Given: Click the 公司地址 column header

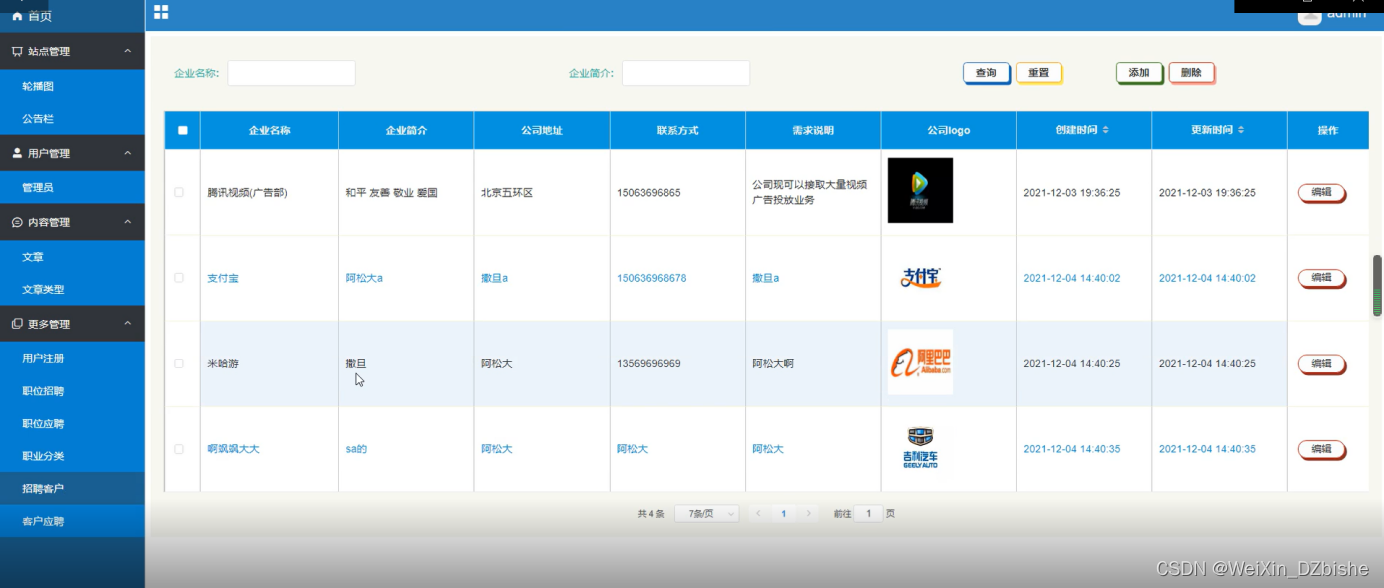Looking at the screenshot, I should (x=541, y=130).
